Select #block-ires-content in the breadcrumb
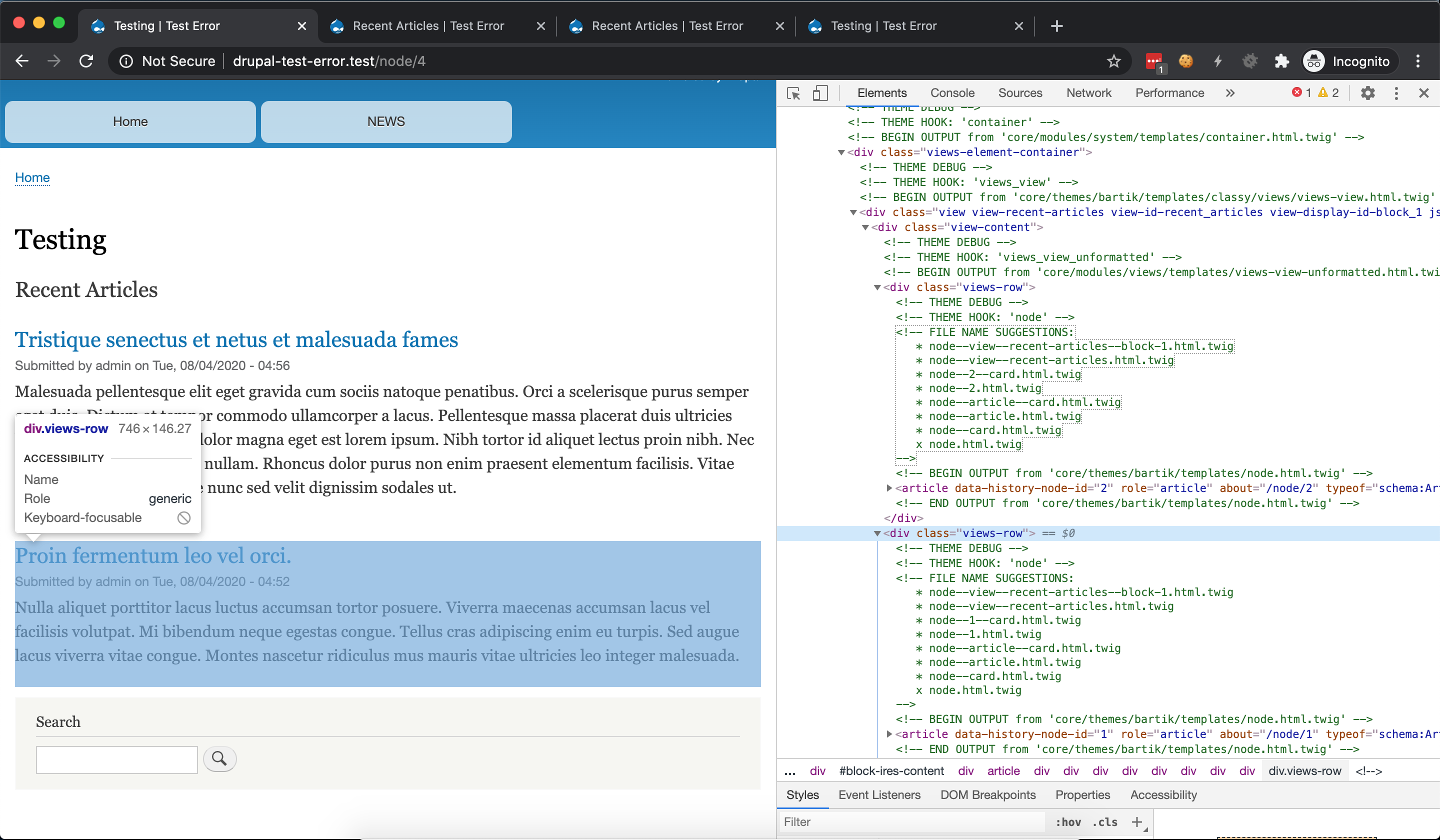The image size is (1440, 840). [891, 771]
